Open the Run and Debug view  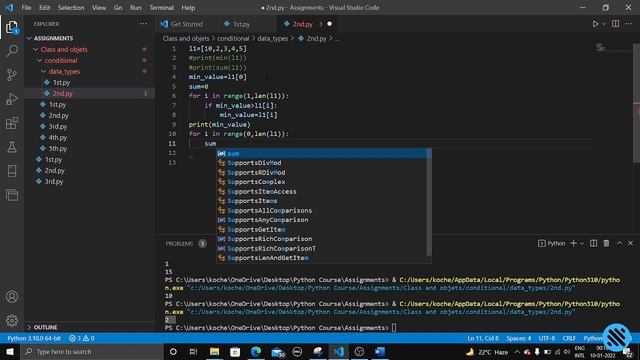coord(12,99)
